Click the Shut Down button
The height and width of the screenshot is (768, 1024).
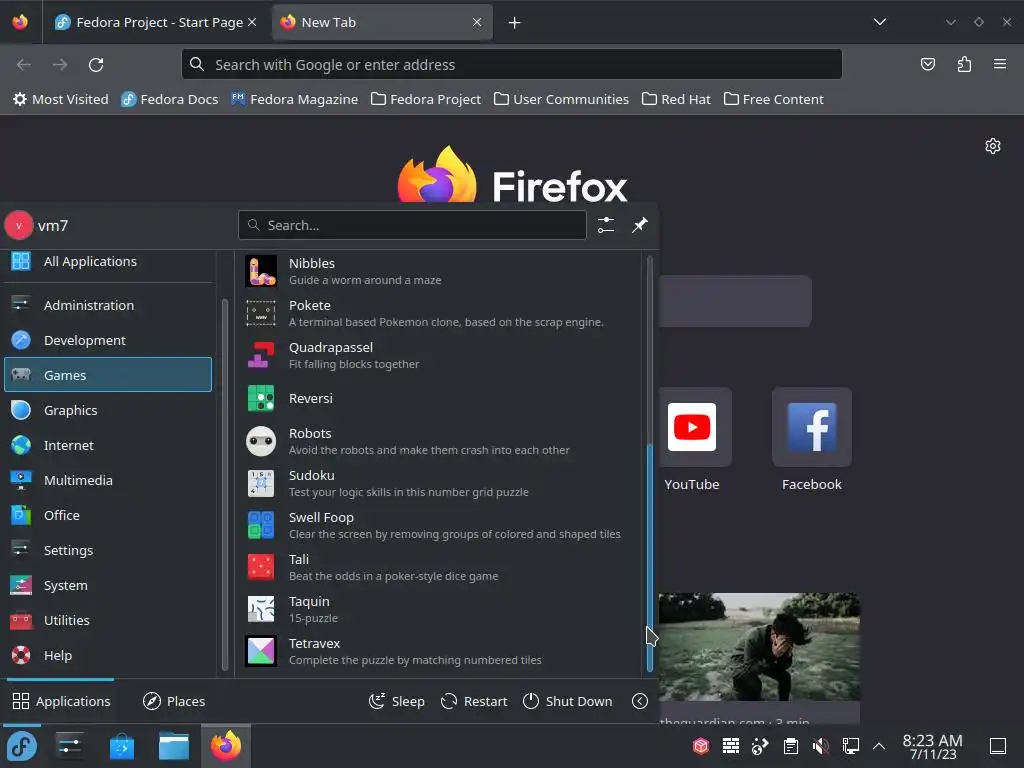(x=568, y=701)
